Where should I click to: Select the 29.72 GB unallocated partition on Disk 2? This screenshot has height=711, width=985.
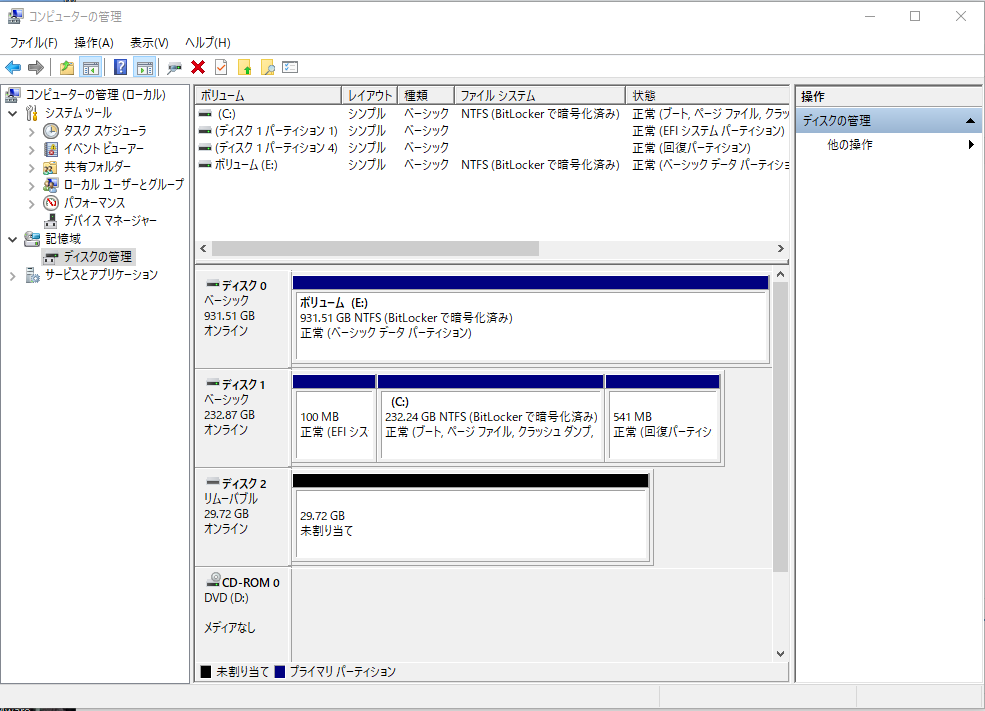470,523
